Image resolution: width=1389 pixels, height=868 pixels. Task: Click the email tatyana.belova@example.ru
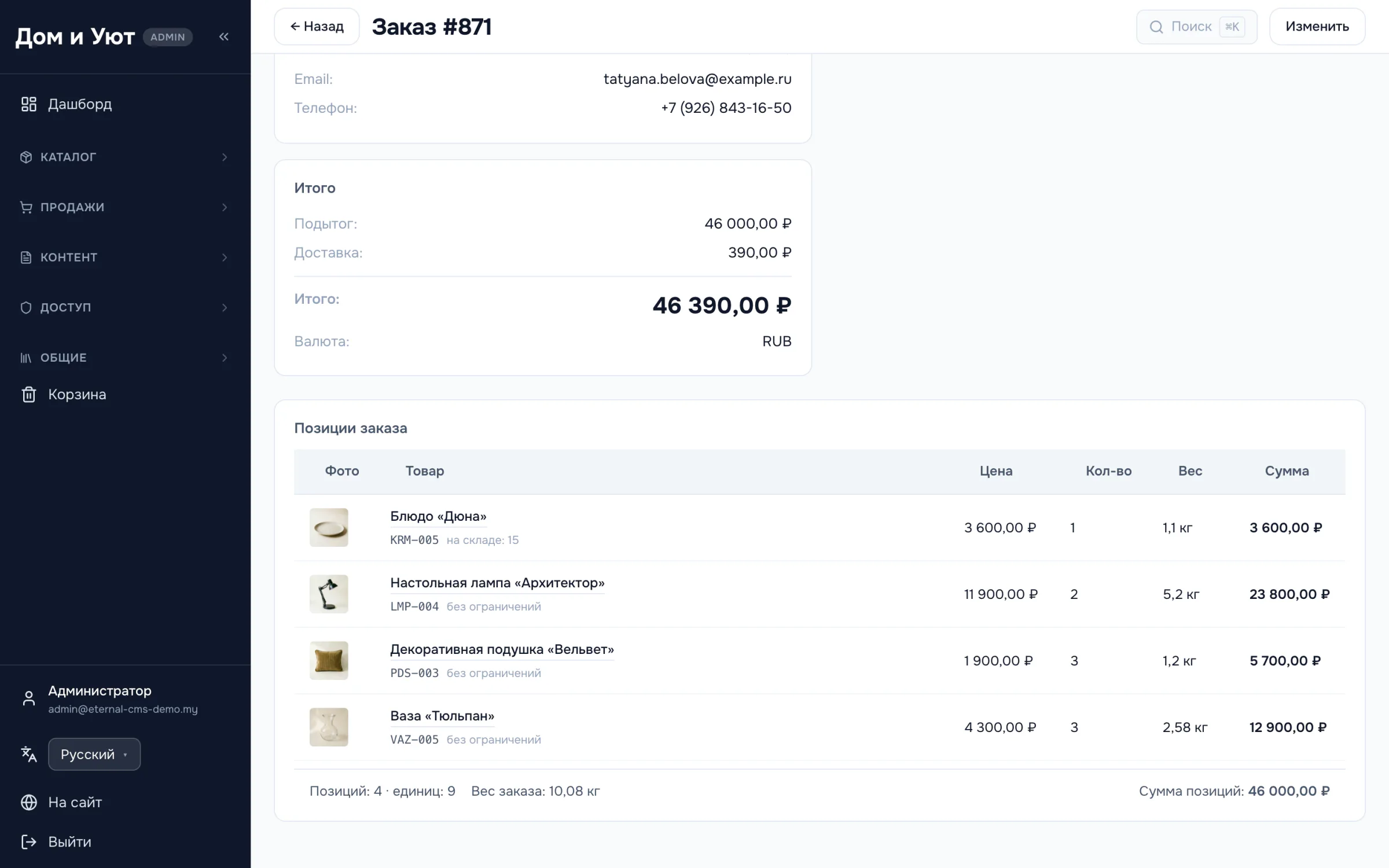697,79
